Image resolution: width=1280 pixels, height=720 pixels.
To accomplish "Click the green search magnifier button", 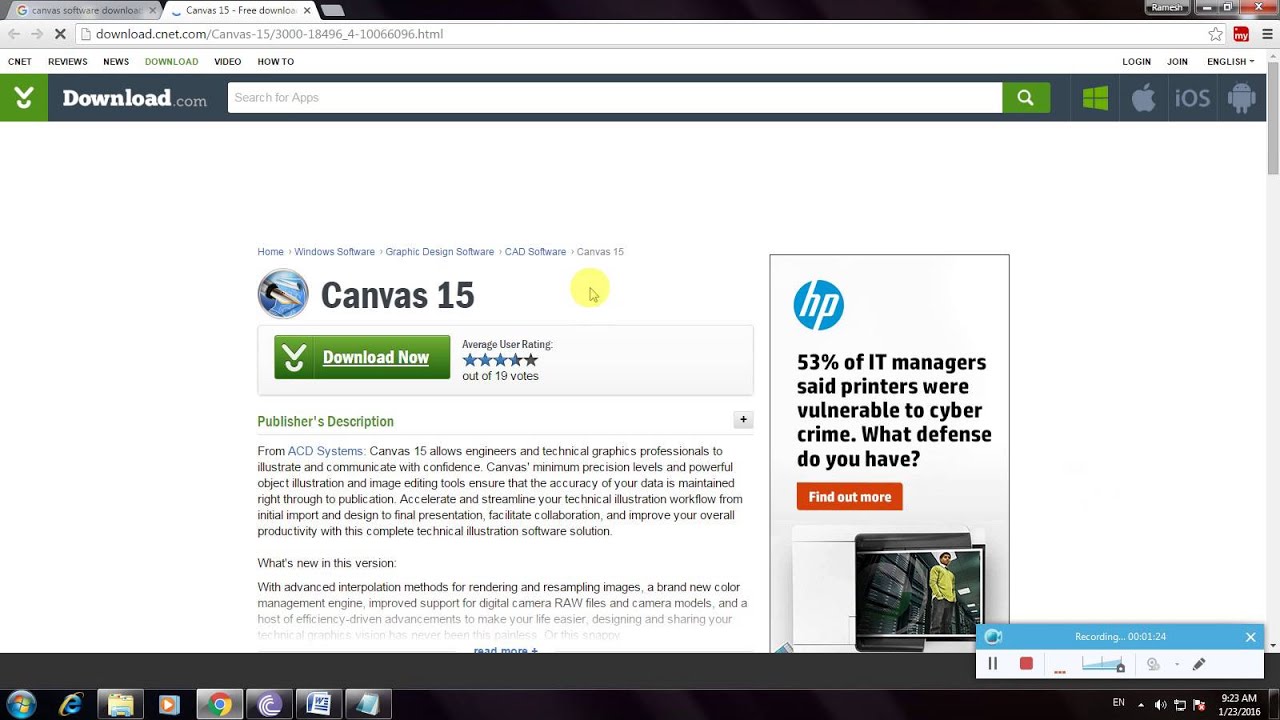I will (1025, 97).
